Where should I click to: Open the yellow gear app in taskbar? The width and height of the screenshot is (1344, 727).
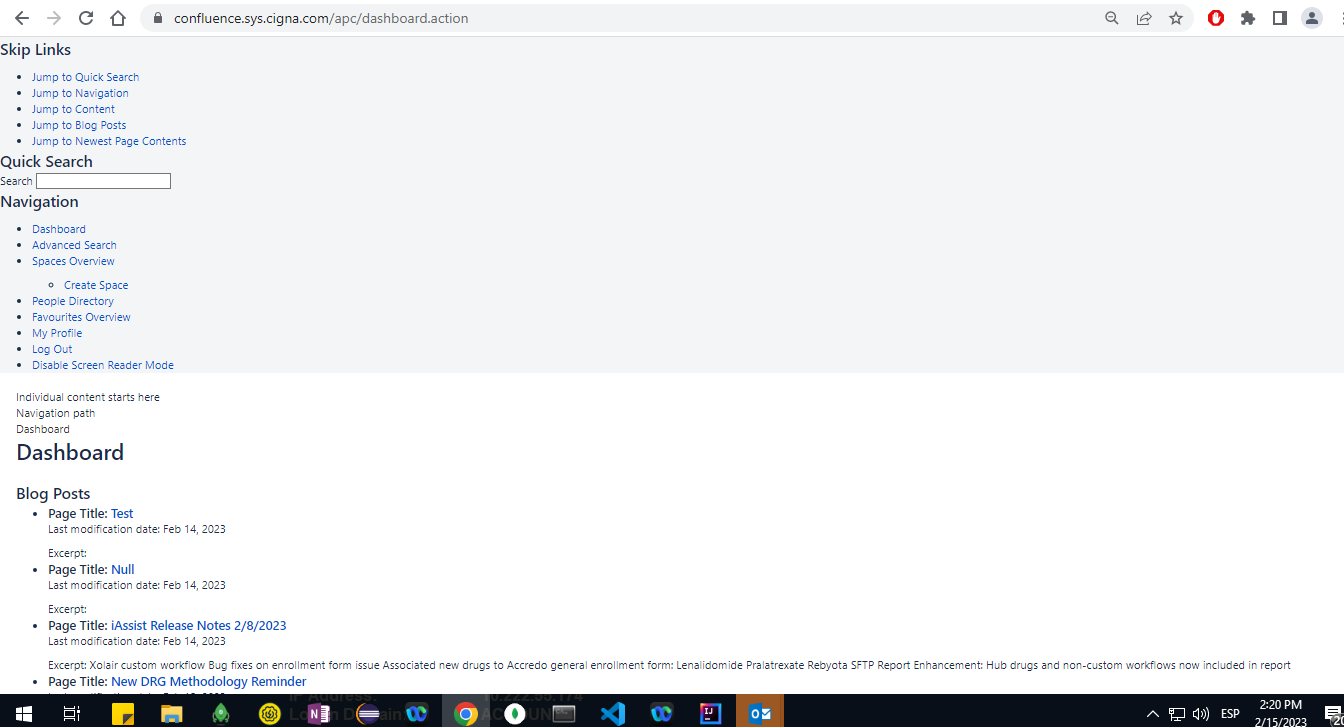pos(270,713)
